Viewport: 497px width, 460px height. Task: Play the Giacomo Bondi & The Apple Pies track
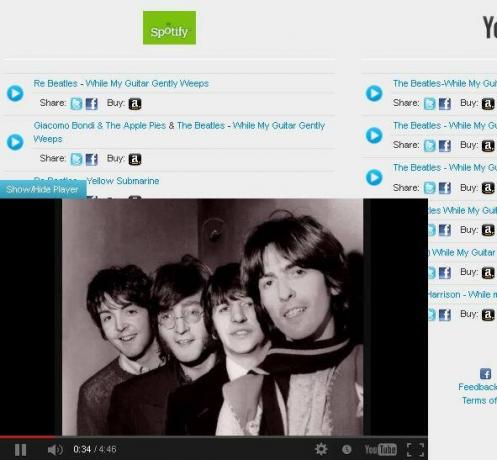click(x=15, y=142)
